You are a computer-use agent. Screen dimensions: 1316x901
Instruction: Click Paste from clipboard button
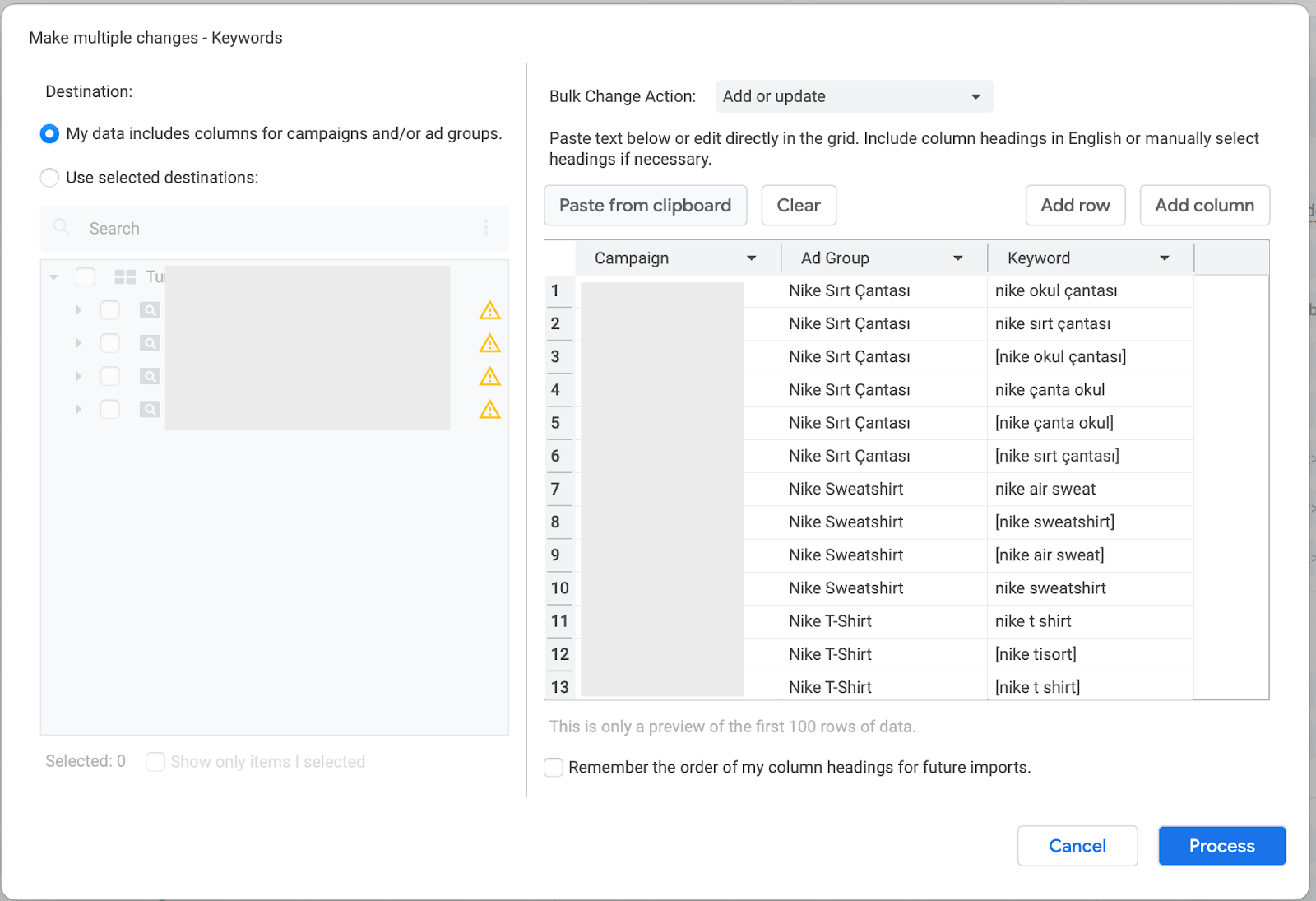coord(645,206)
